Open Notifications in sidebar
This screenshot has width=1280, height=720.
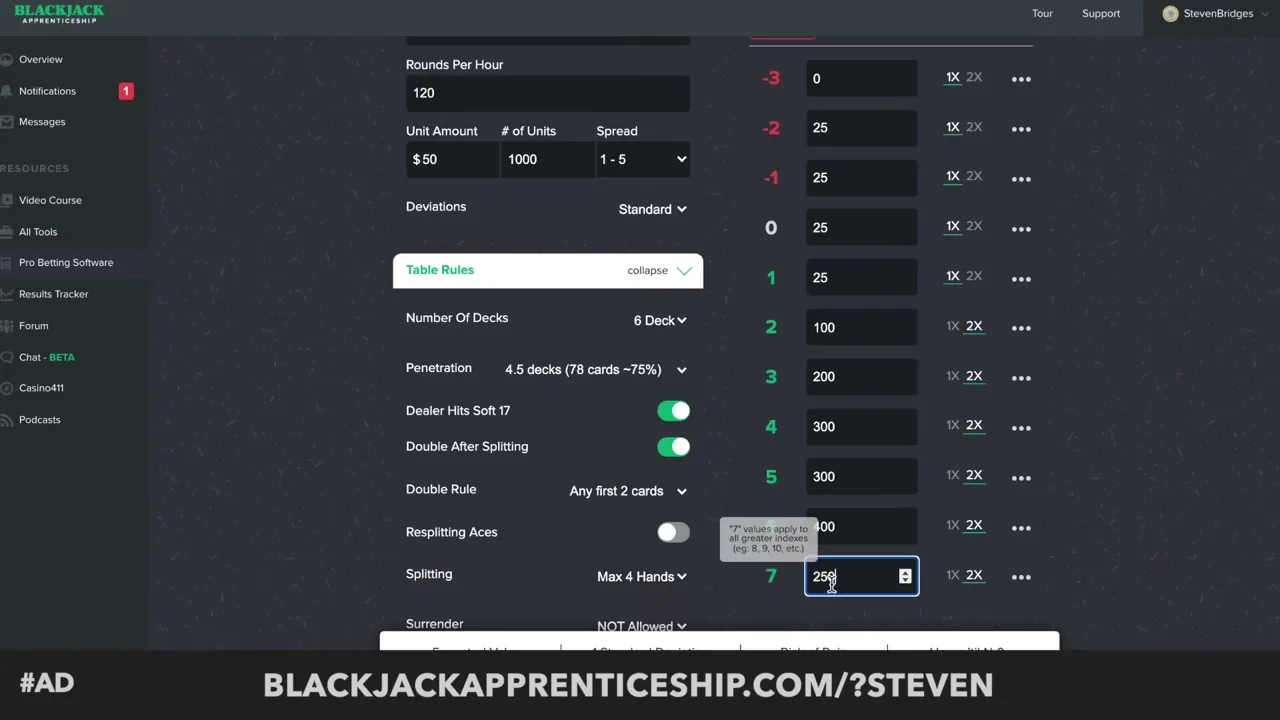(47, 91)
